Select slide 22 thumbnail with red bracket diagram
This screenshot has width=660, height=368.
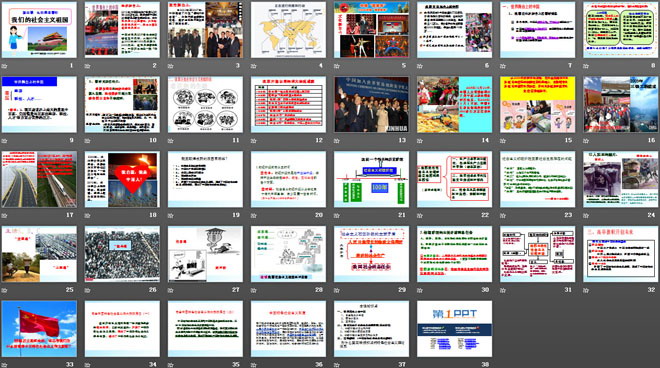(x=455, y=179)
